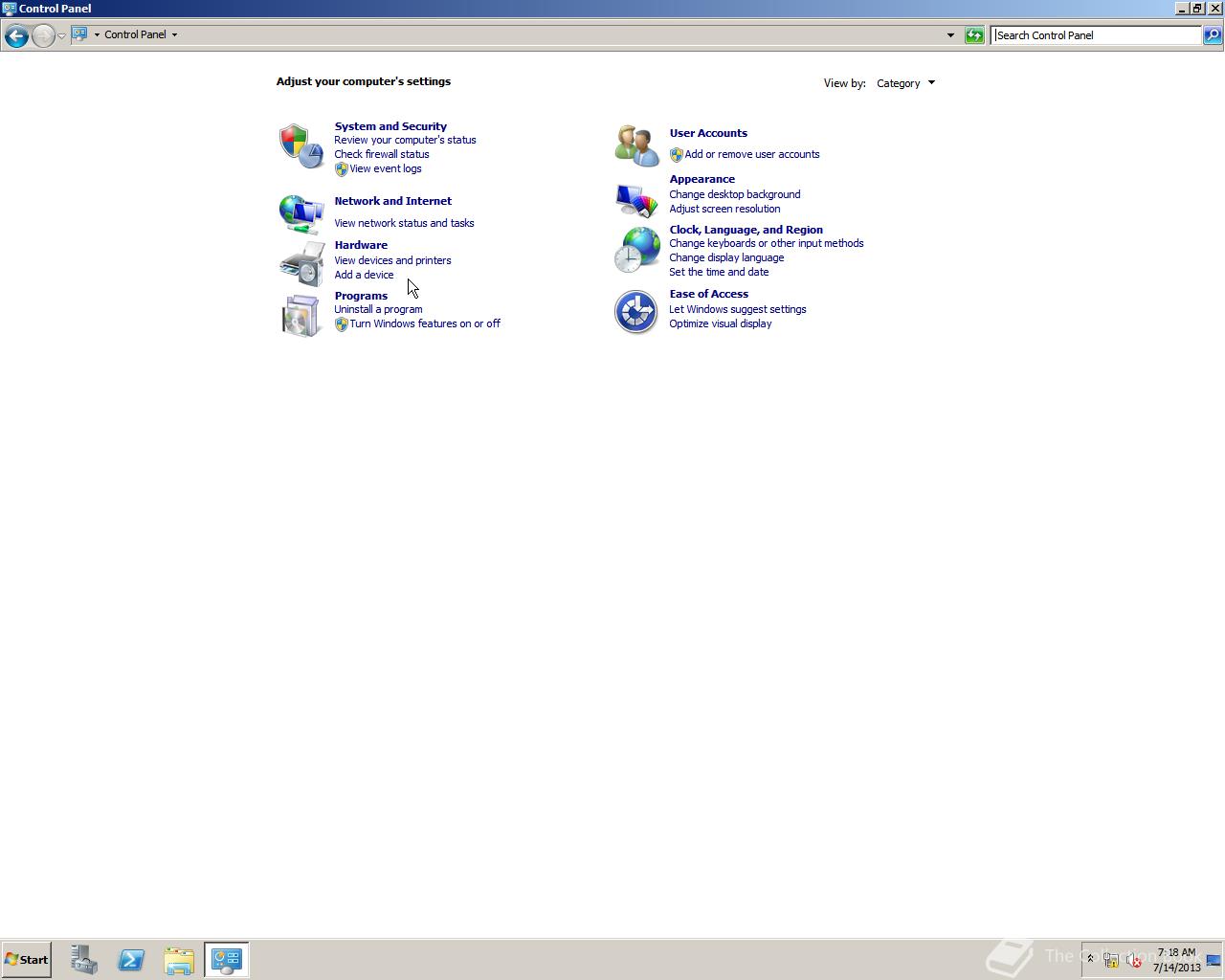1225x980 pixels.
Task: Click the Forward arrow button
Action: pos(43,35)
